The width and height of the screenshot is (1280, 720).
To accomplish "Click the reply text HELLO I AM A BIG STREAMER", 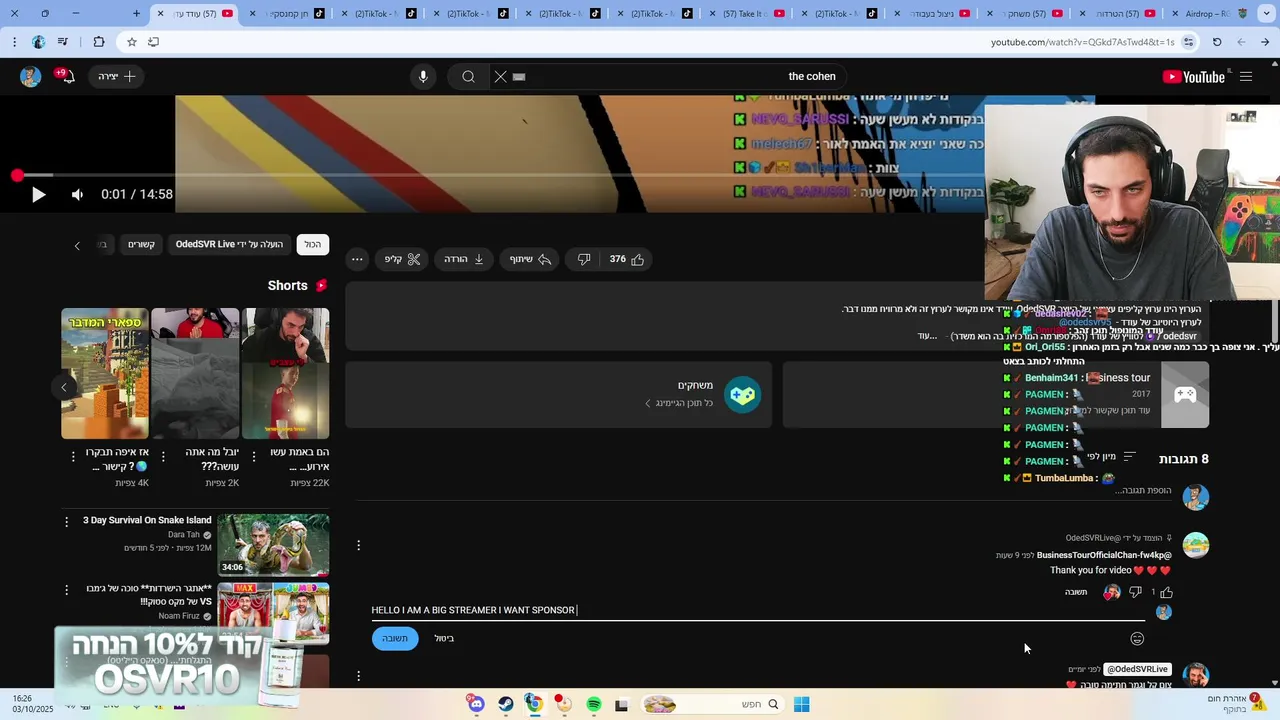I will tap(473, 610).
